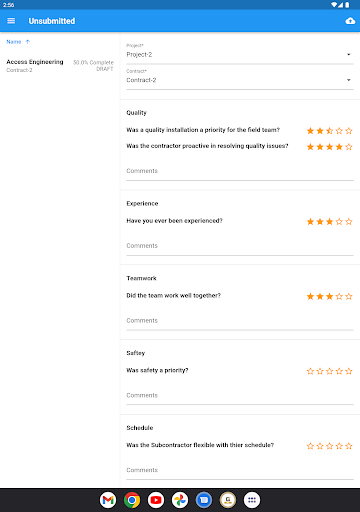
Task: Rate schedule flexibility one star
Action: 310,446
